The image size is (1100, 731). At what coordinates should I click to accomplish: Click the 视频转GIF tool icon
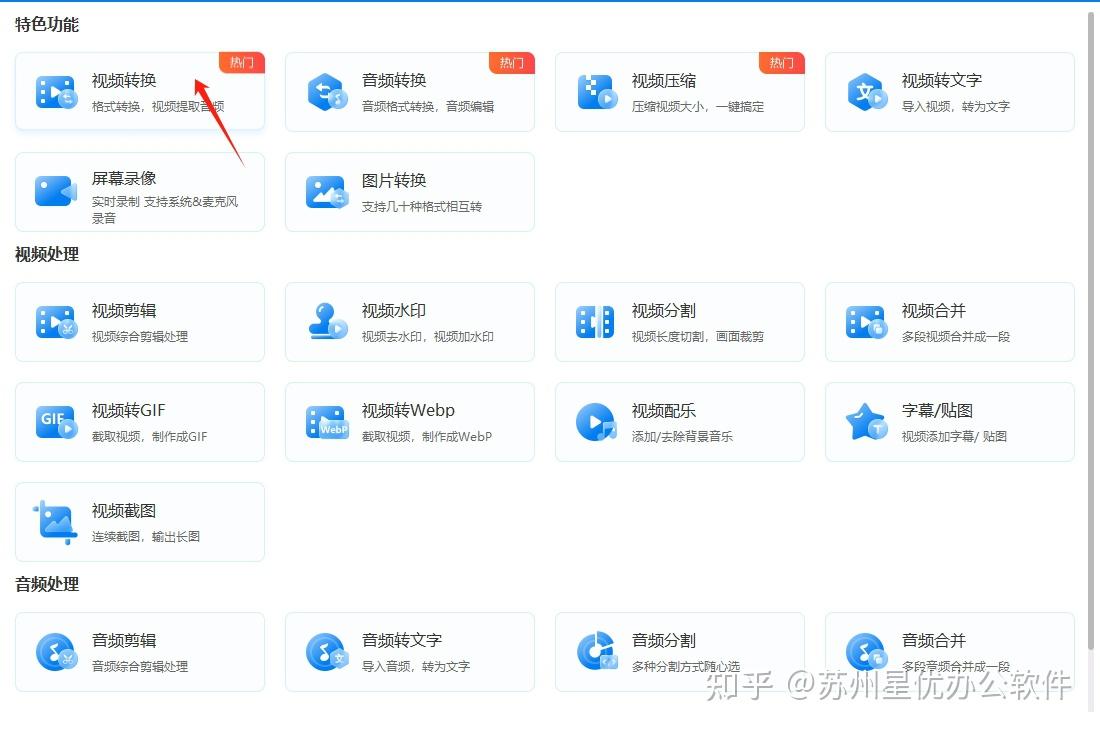coord(55,421)
